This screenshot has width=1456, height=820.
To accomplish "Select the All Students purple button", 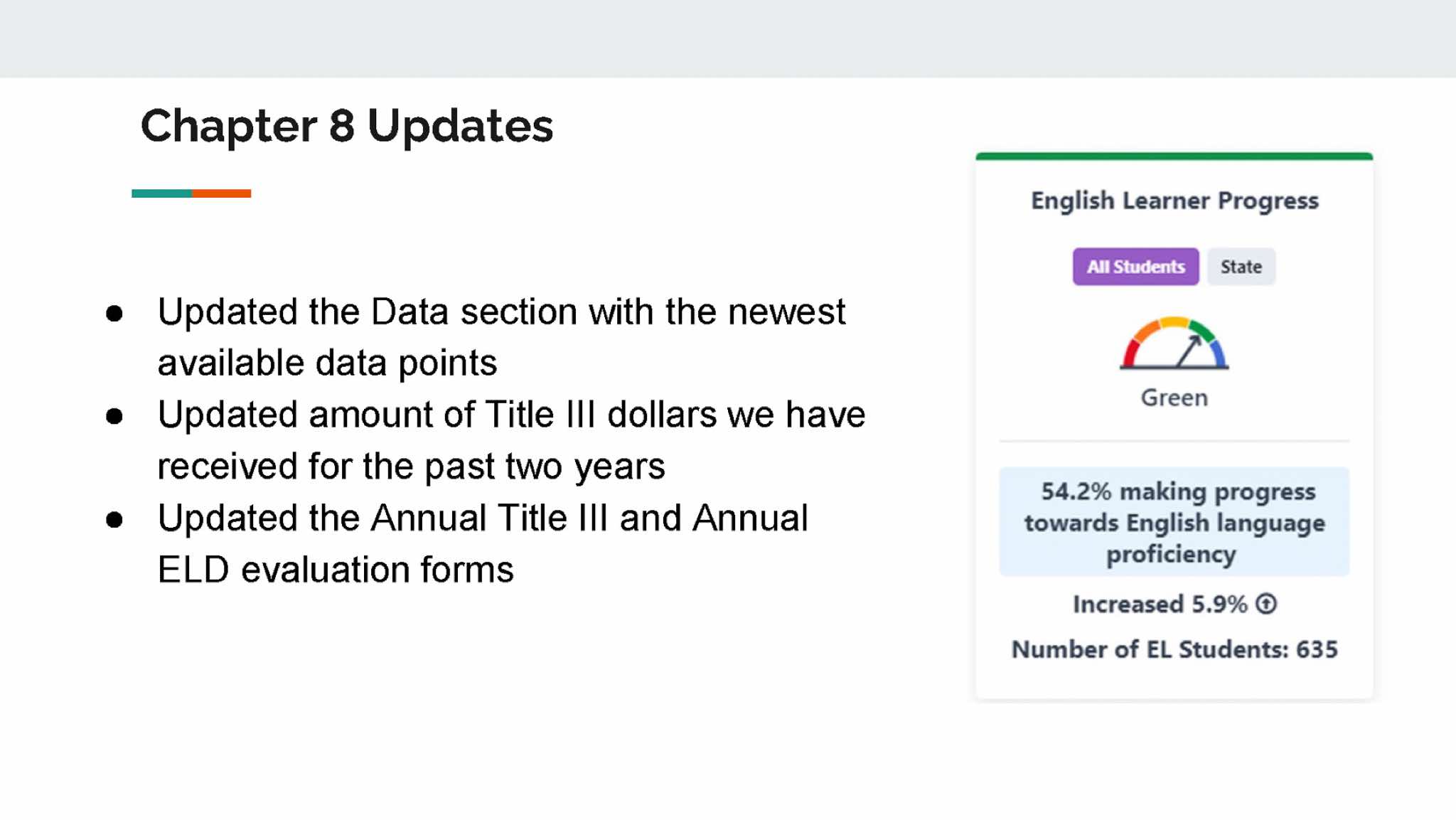I will 1135,267.
